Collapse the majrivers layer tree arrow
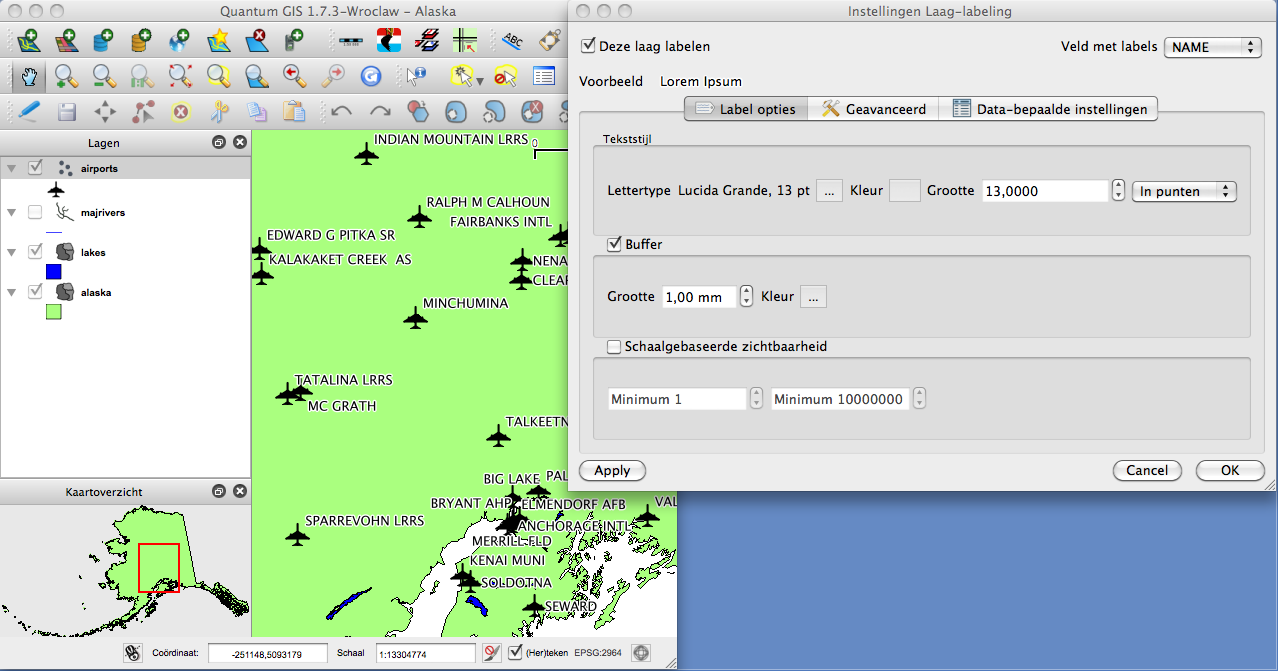This screenshot has width=1278, height=671. [12, 212]
